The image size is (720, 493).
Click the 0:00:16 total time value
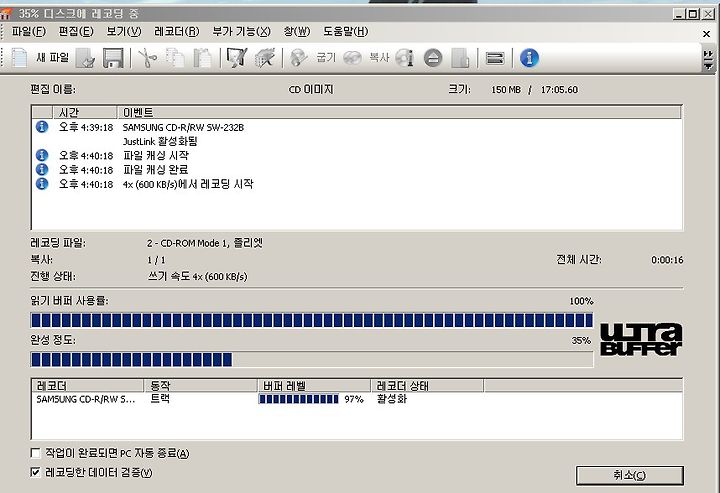pyautogui.click(x=667, y=260)
